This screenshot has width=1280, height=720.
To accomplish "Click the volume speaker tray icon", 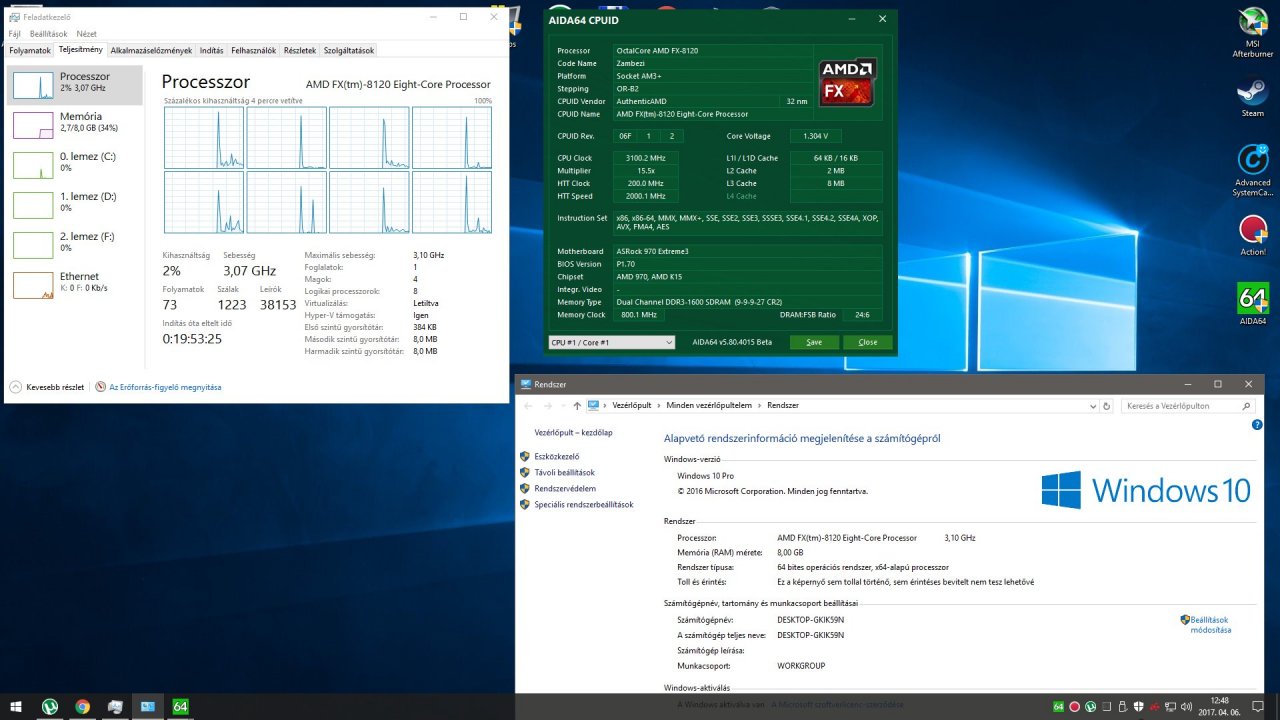I will pos(1185,707).
